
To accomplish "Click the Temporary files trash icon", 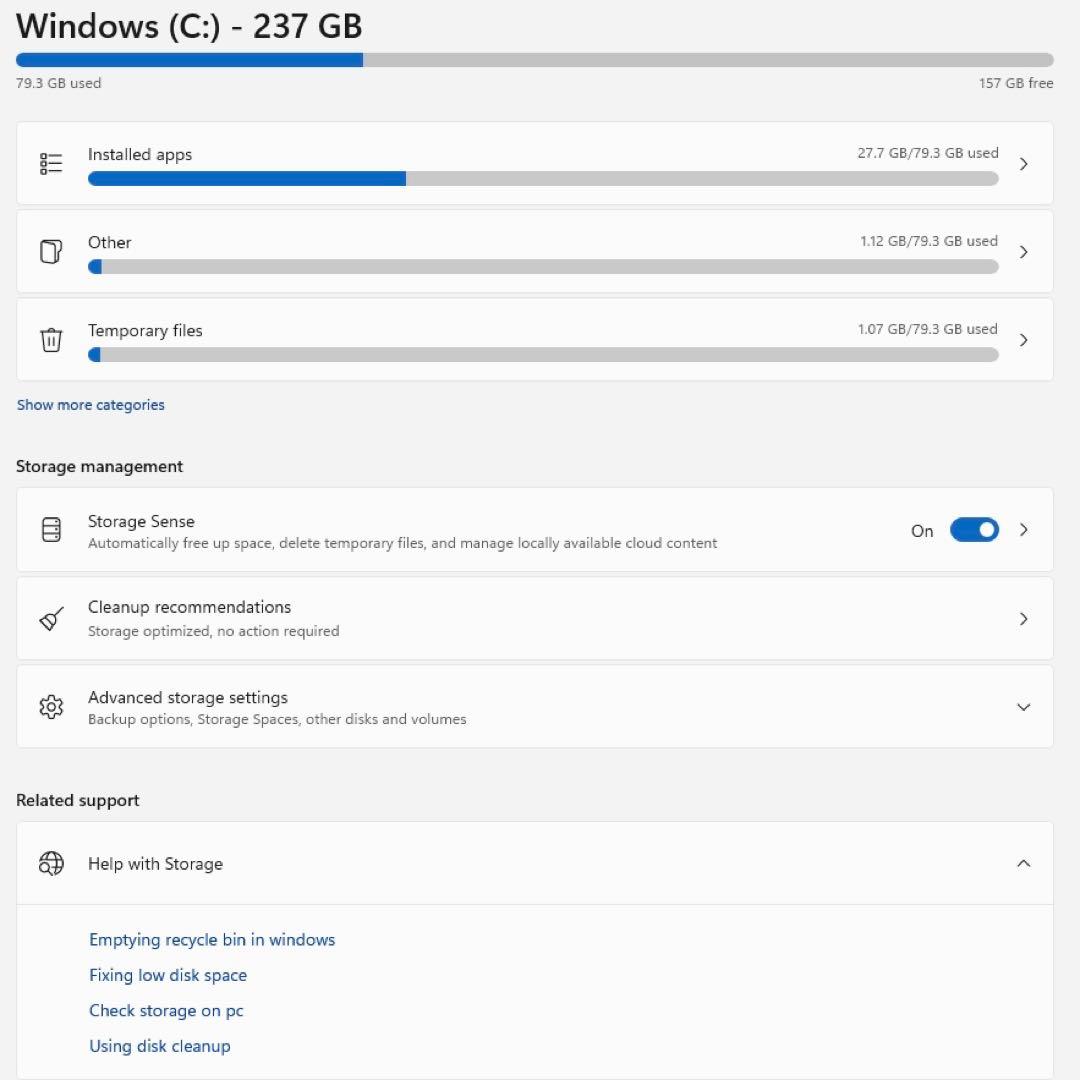I will click(x=51, y=339).
